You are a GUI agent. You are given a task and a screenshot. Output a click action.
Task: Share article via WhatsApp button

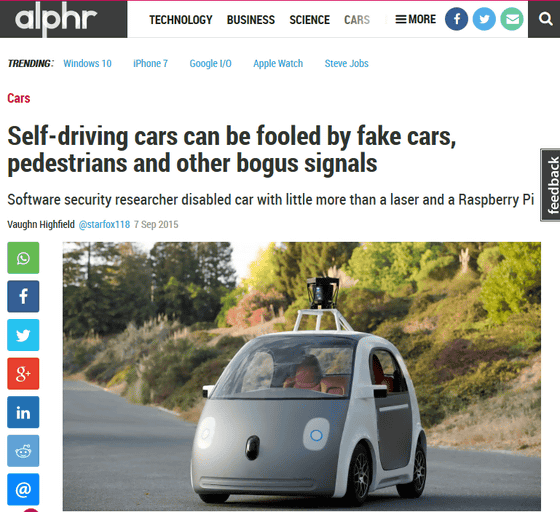point(23,258)
